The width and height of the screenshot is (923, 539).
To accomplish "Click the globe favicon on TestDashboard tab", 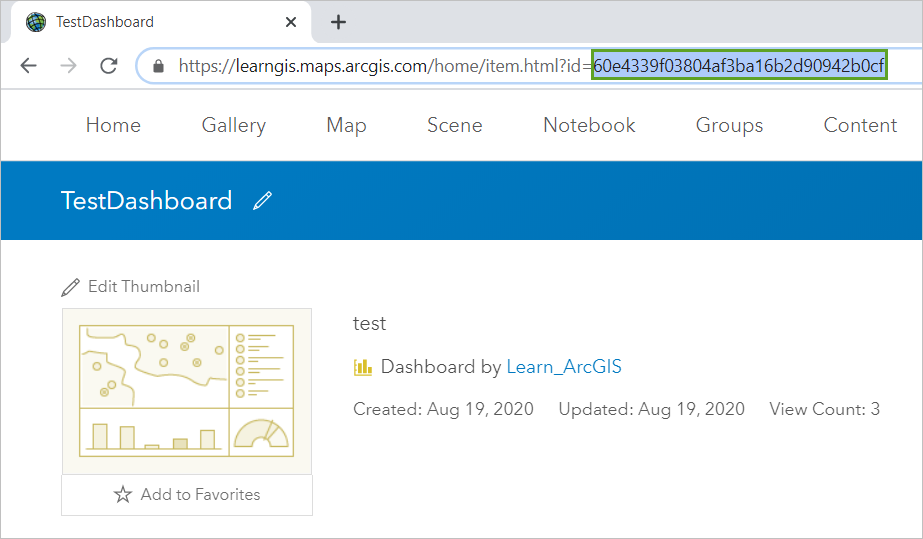I will pyautogui.click(x=36, y=22).
